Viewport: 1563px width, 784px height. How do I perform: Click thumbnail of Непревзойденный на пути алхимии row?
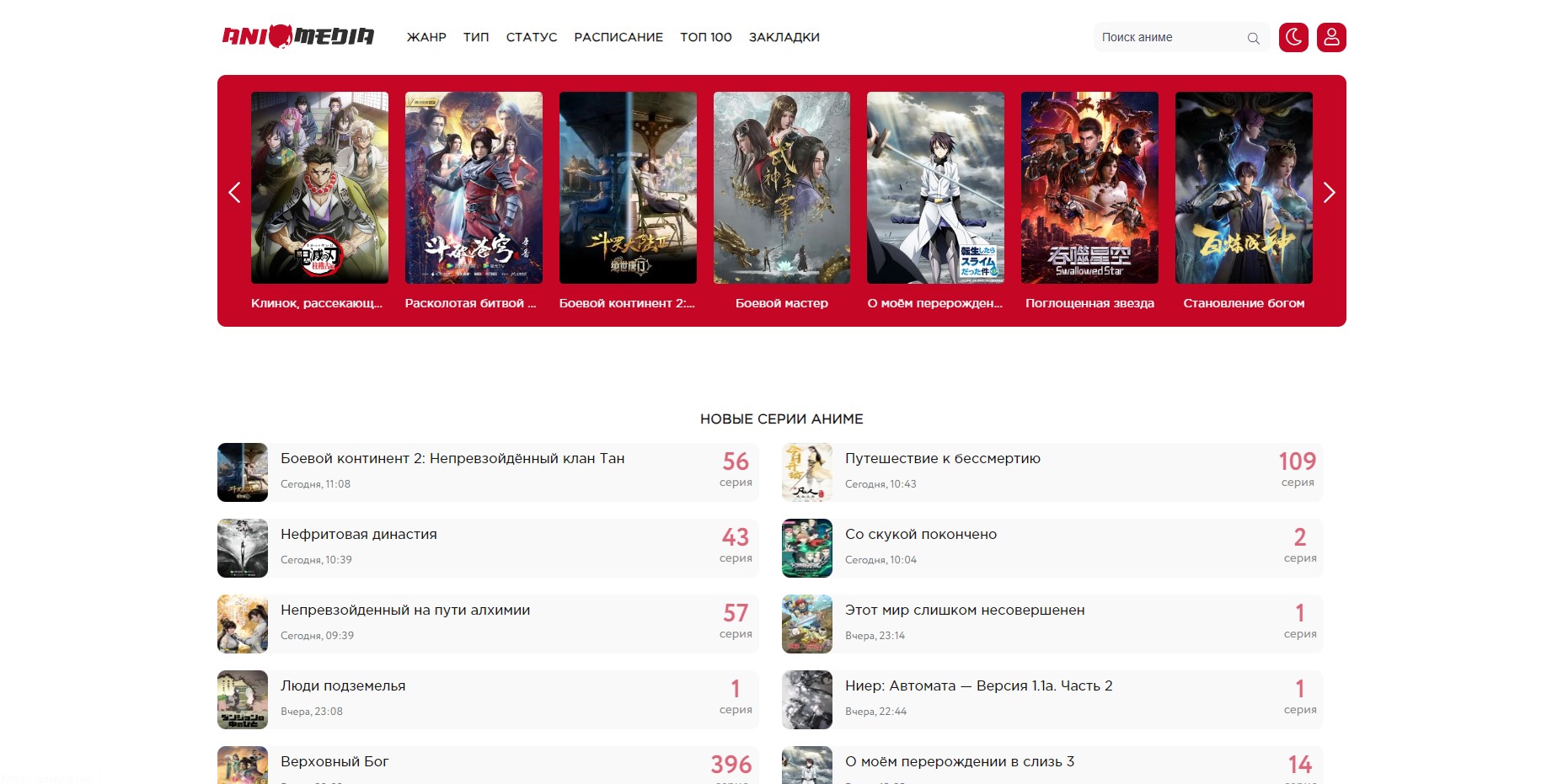243,624
